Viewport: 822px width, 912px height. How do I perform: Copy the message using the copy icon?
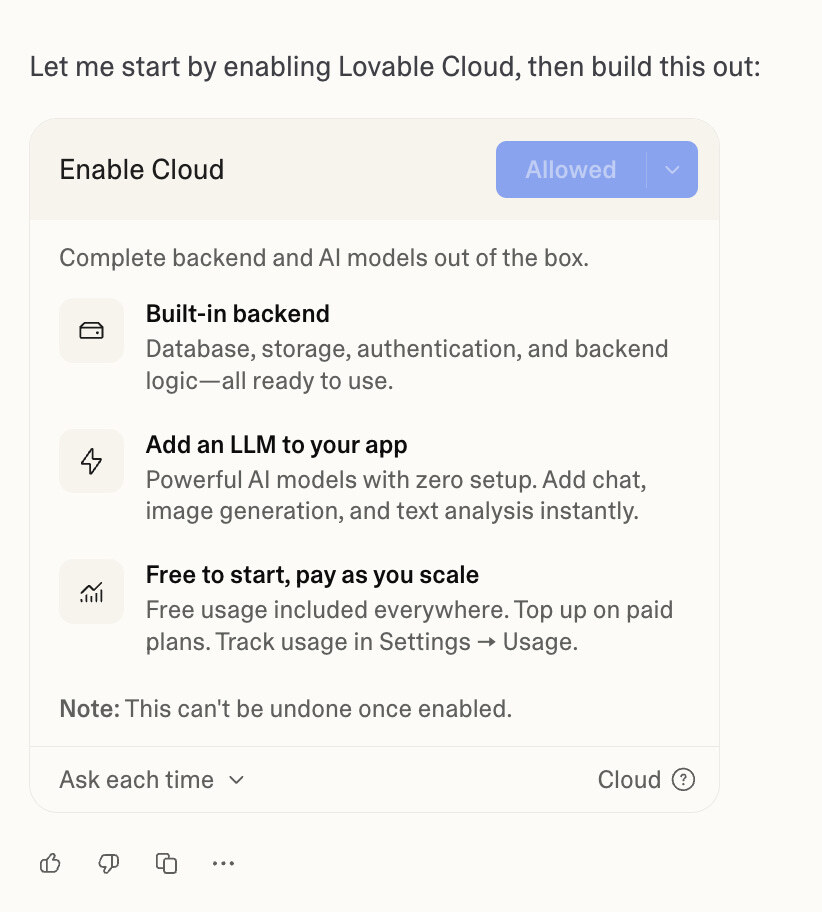(166, 862)
